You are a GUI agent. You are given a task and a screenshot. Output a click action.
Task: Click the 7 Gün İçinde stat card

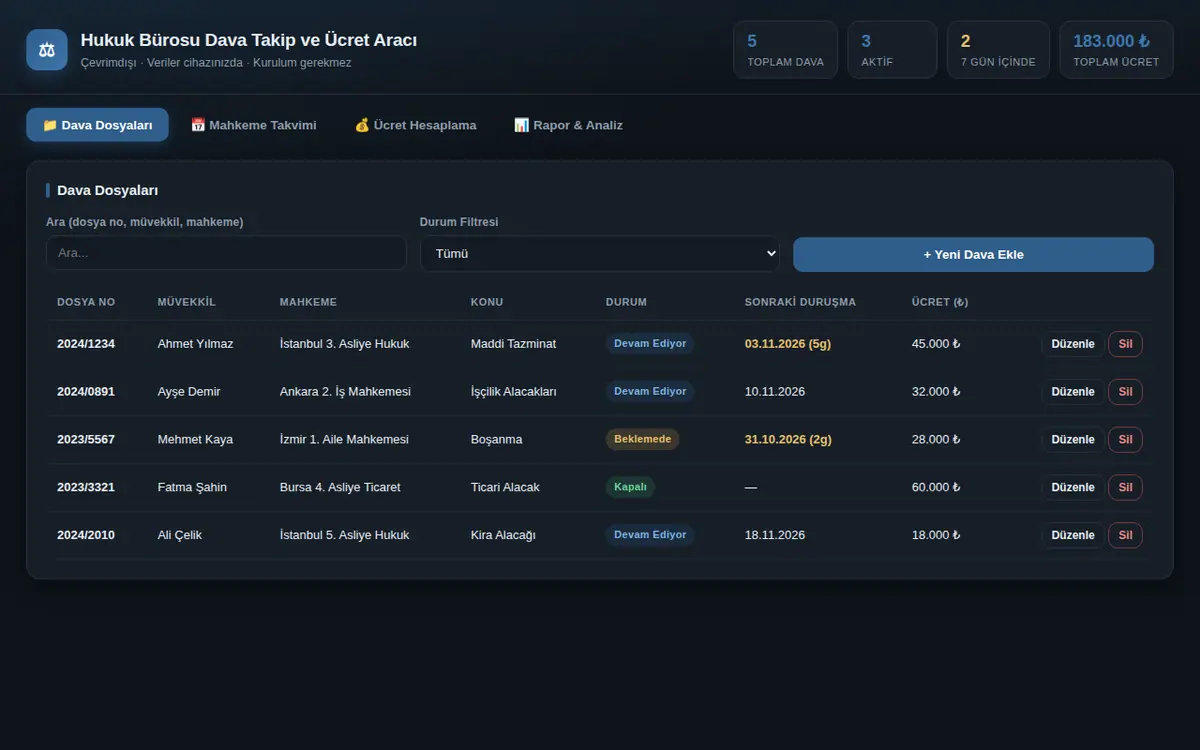[x=998, y=50]
